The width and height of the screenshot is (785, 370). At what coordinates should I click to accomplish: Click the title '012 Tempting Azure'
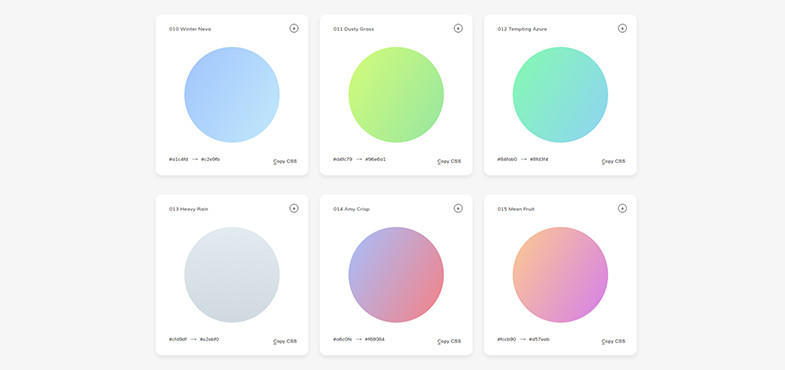point(522,29)
